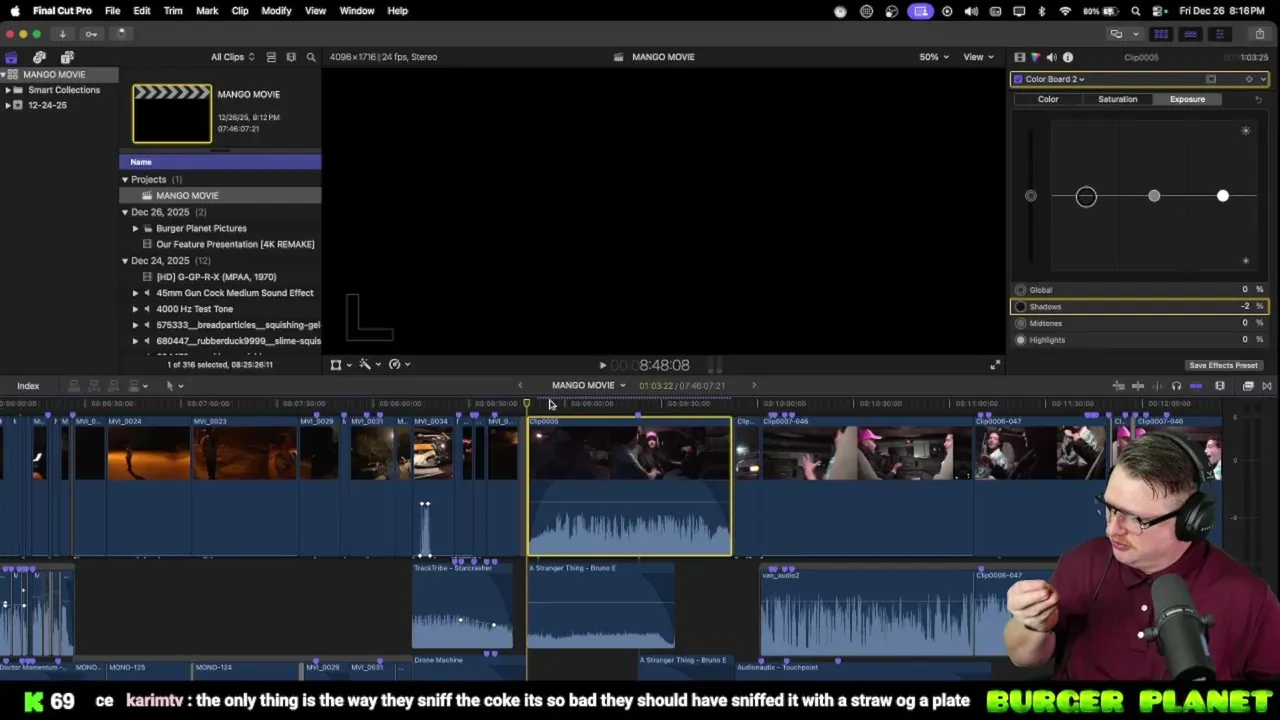Select the midtones exposure puck
The width and height of the screenshot is (1280, 720).
pos(1154,196)
